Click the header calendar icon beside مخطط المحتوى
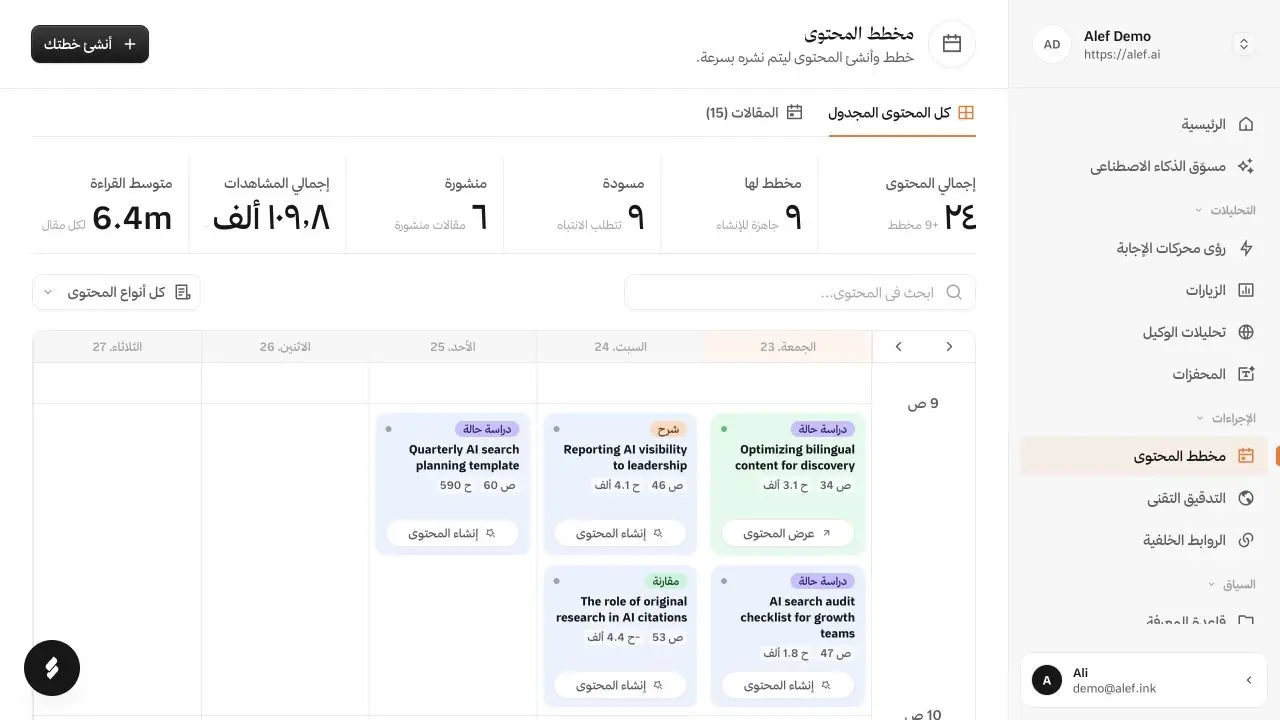The image size is (1280, 720). (952, 44)
